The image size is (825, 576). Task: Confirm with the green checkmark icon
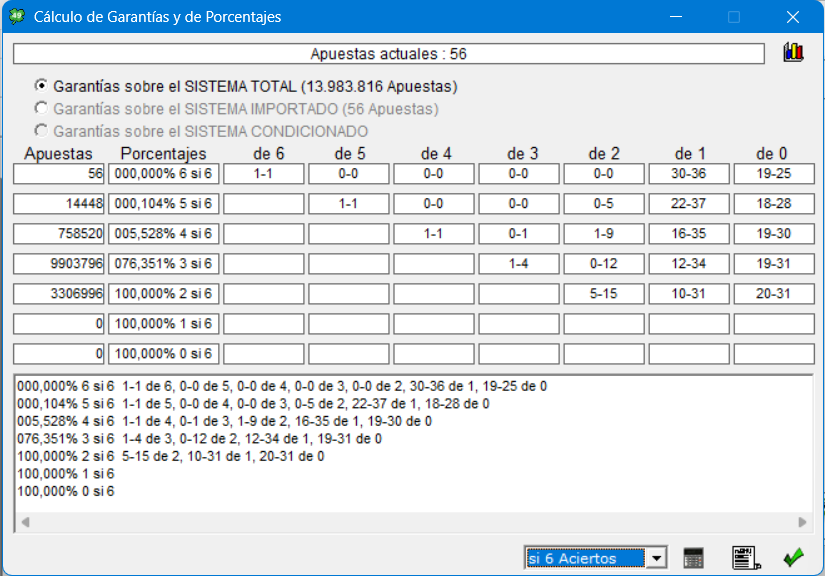tap(793, 558)
